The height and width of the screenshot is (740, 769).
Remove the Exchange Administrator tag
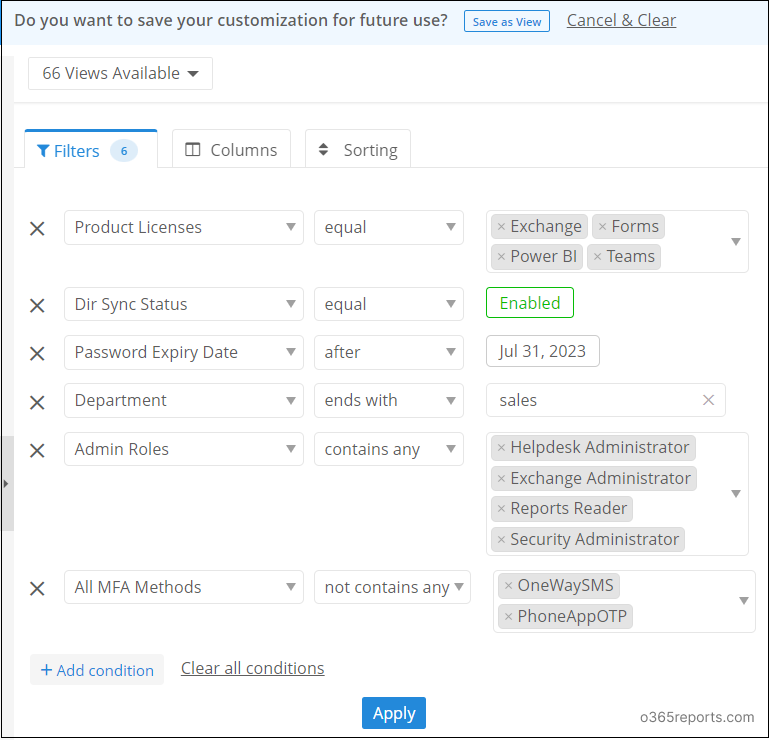coord(501,479)
